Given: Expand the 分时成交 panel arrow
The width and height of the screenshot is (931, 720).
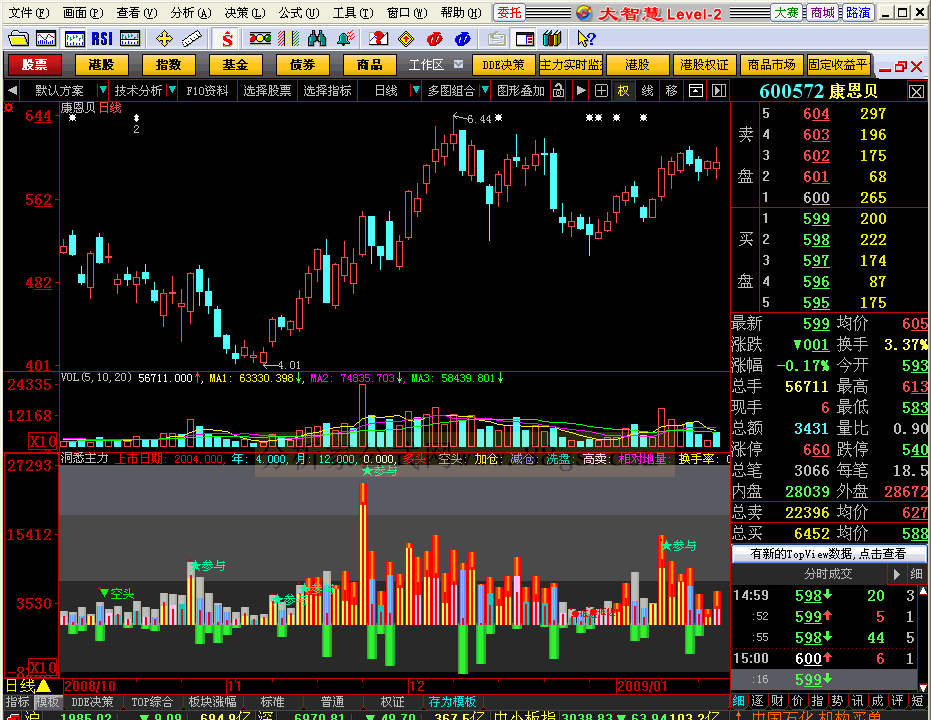Looking at the screenshot, I should (897, 574).
